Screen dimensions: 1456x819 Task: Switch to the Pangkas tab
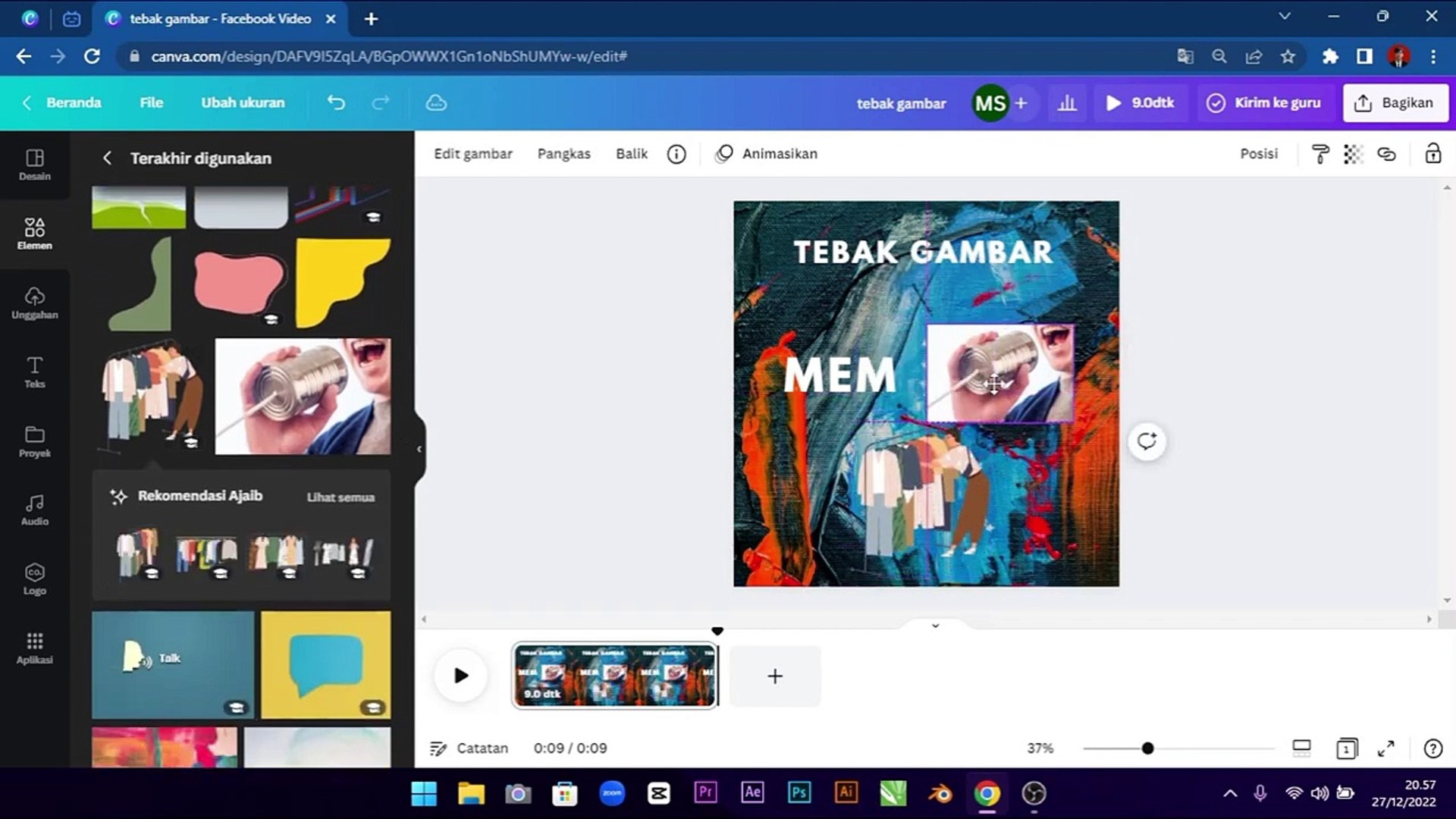pos(563,153)
